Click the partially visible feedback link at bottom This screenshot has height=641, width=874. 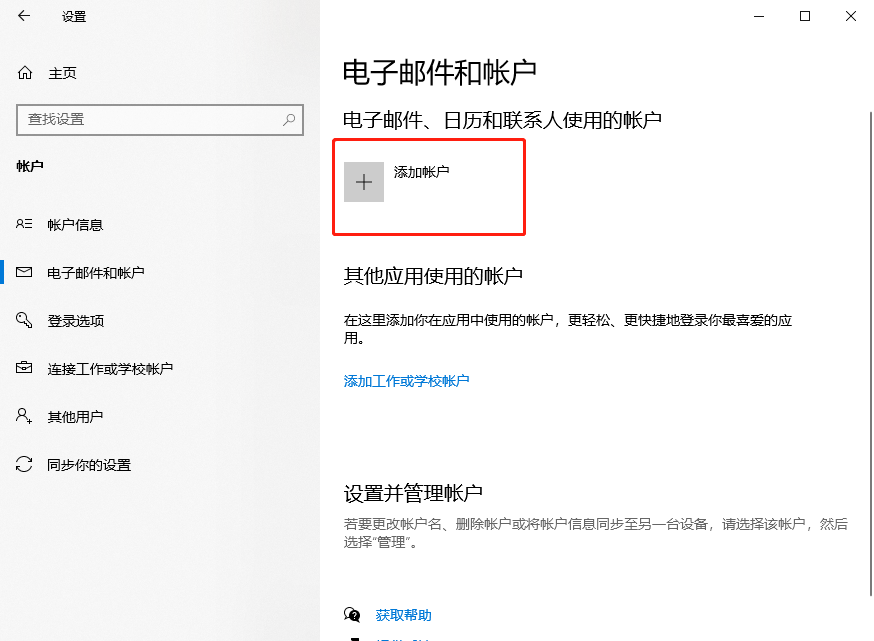(400, 637)
